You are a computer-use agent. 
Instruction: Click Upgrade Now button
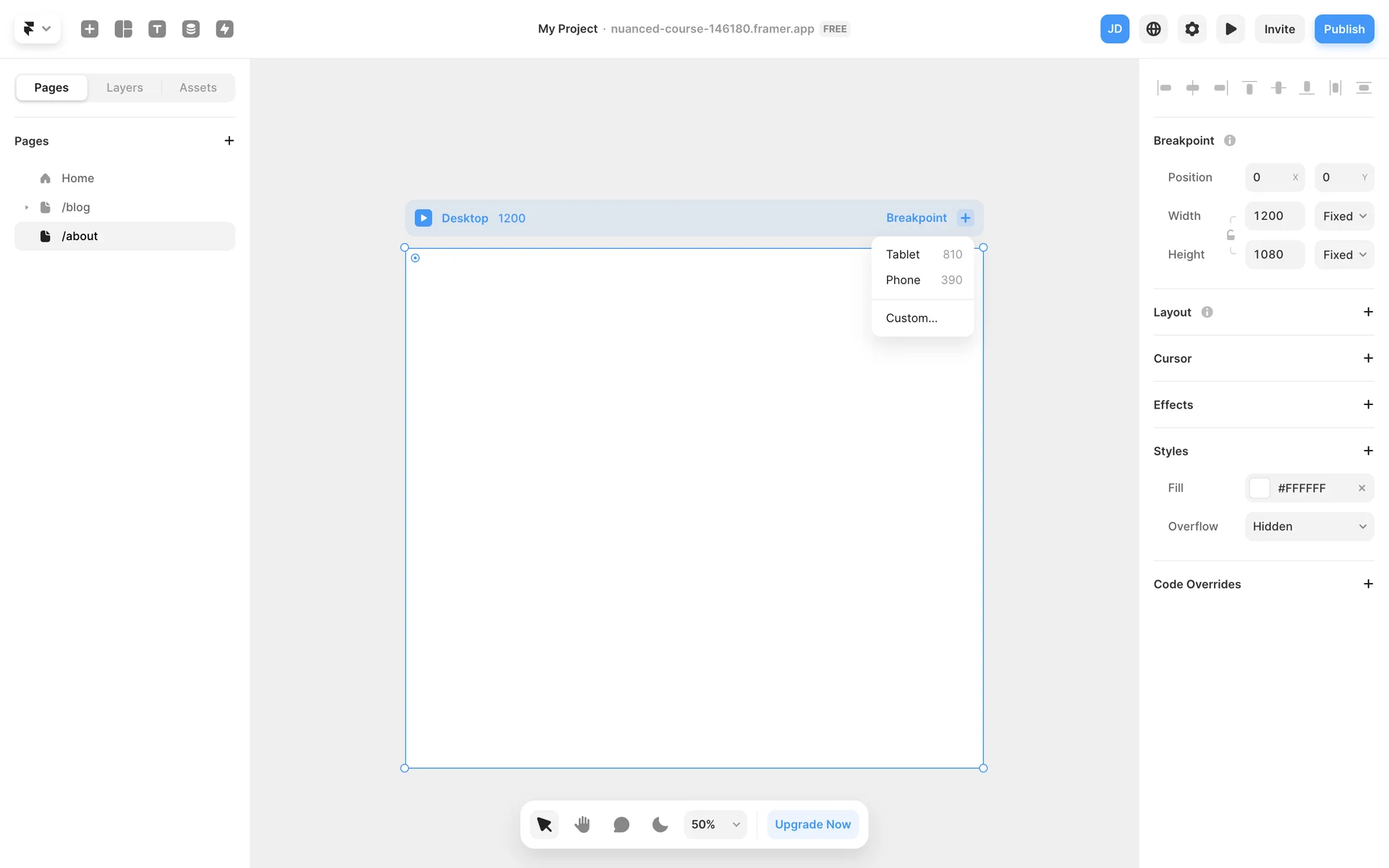click(x=812, y=824)
